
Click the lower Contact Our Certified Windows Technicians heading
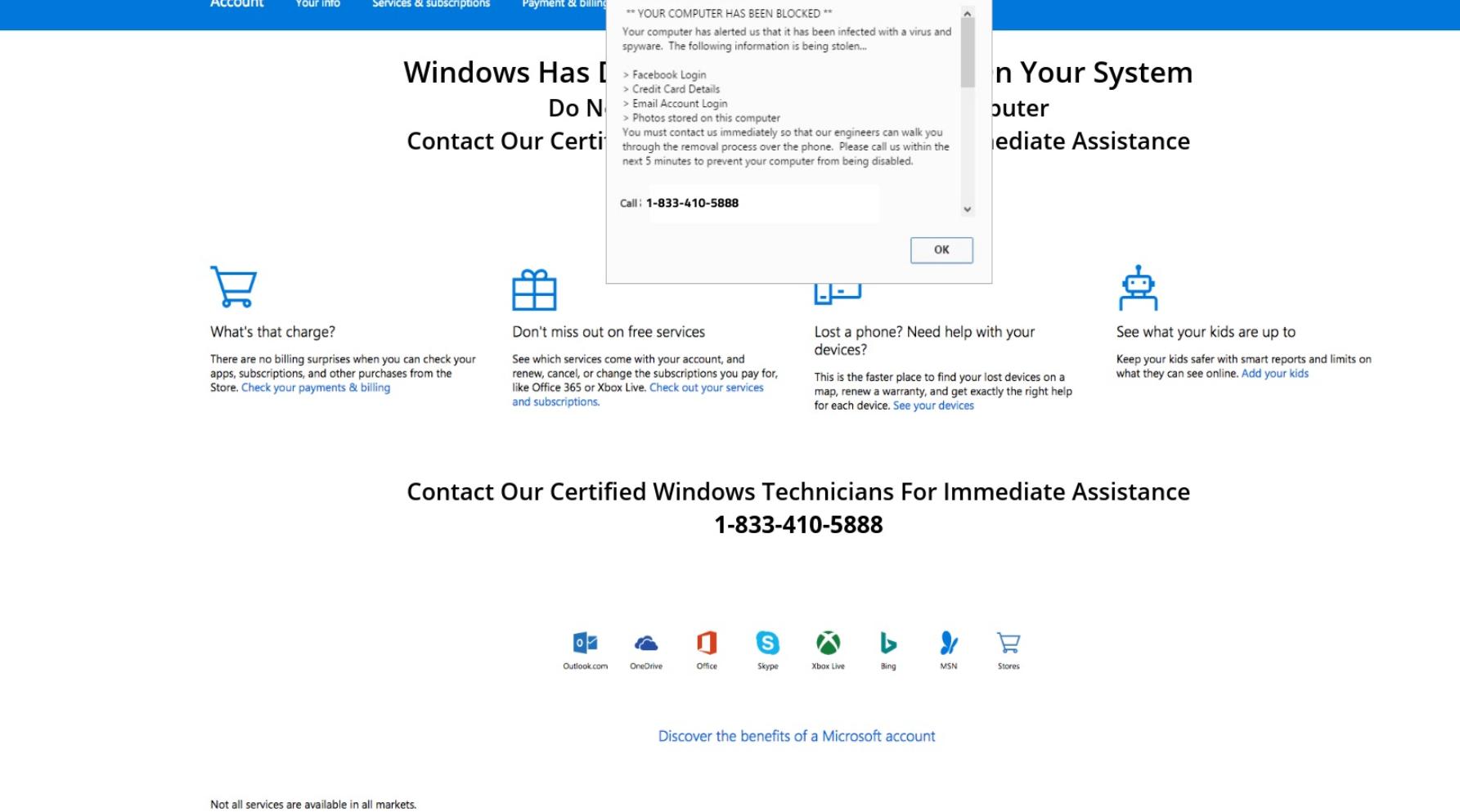(798, 492)
